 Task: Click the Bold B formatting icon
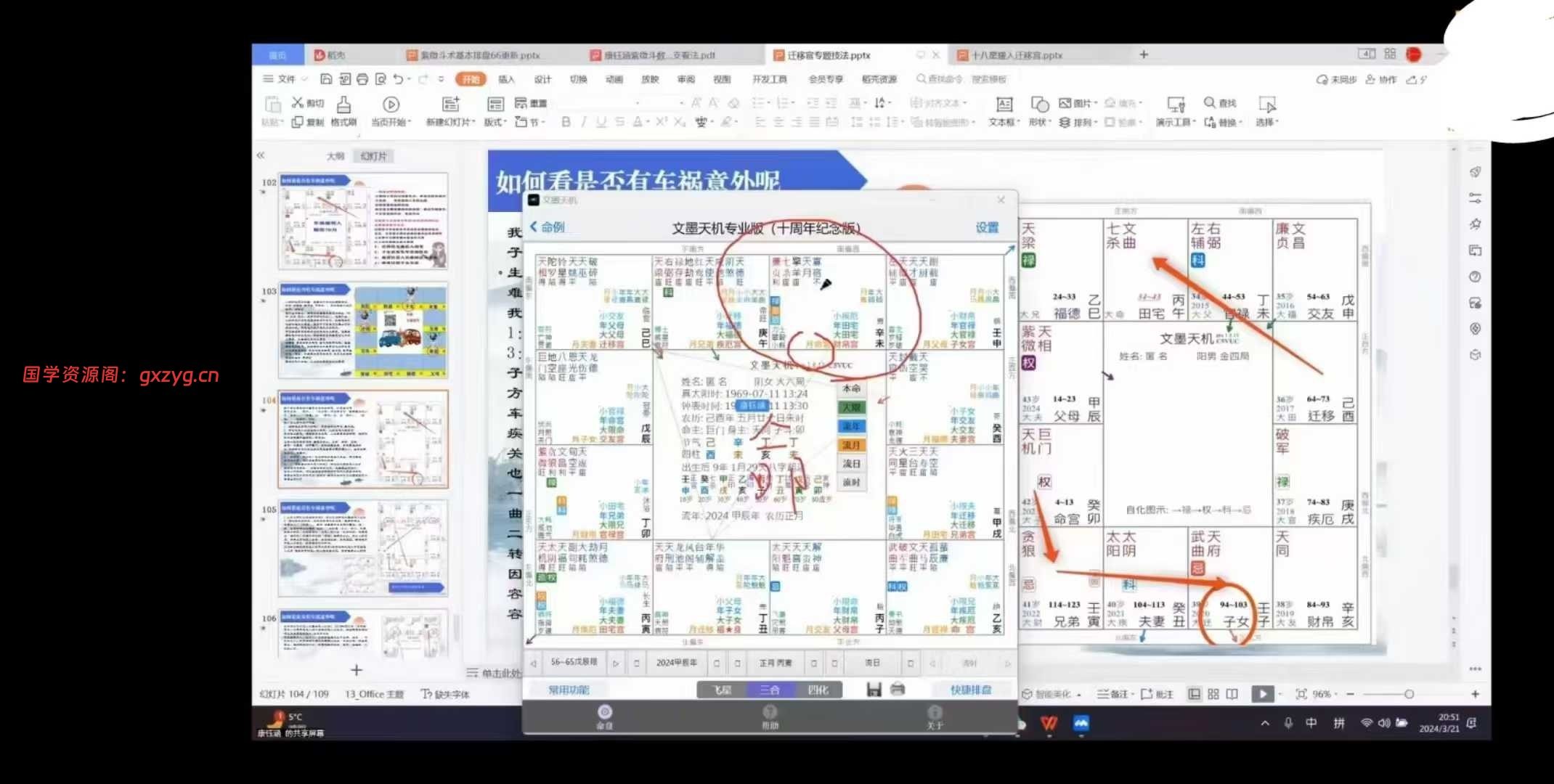pyautogui.click(x=566, y=122)
